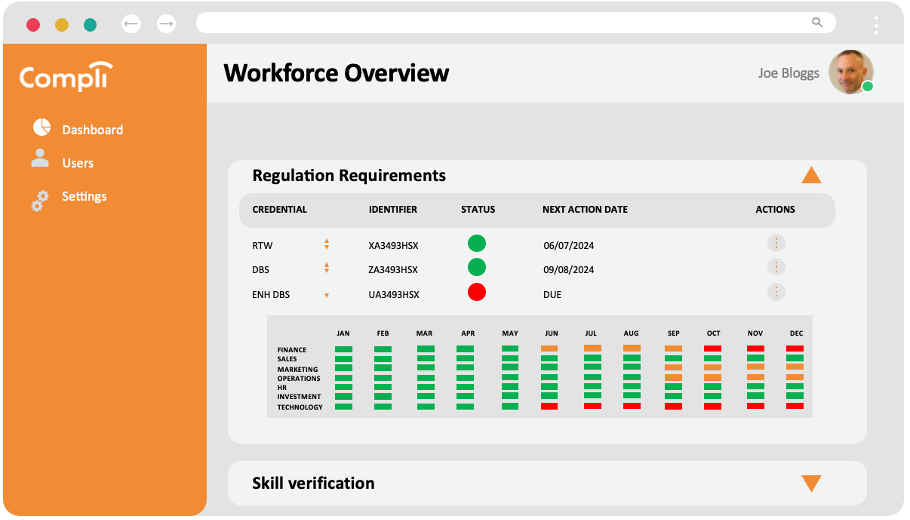The height and width of the screenshot is (520, 910).
Task: Toggle the DBS row sort arrows
Action: coord(327,268)
